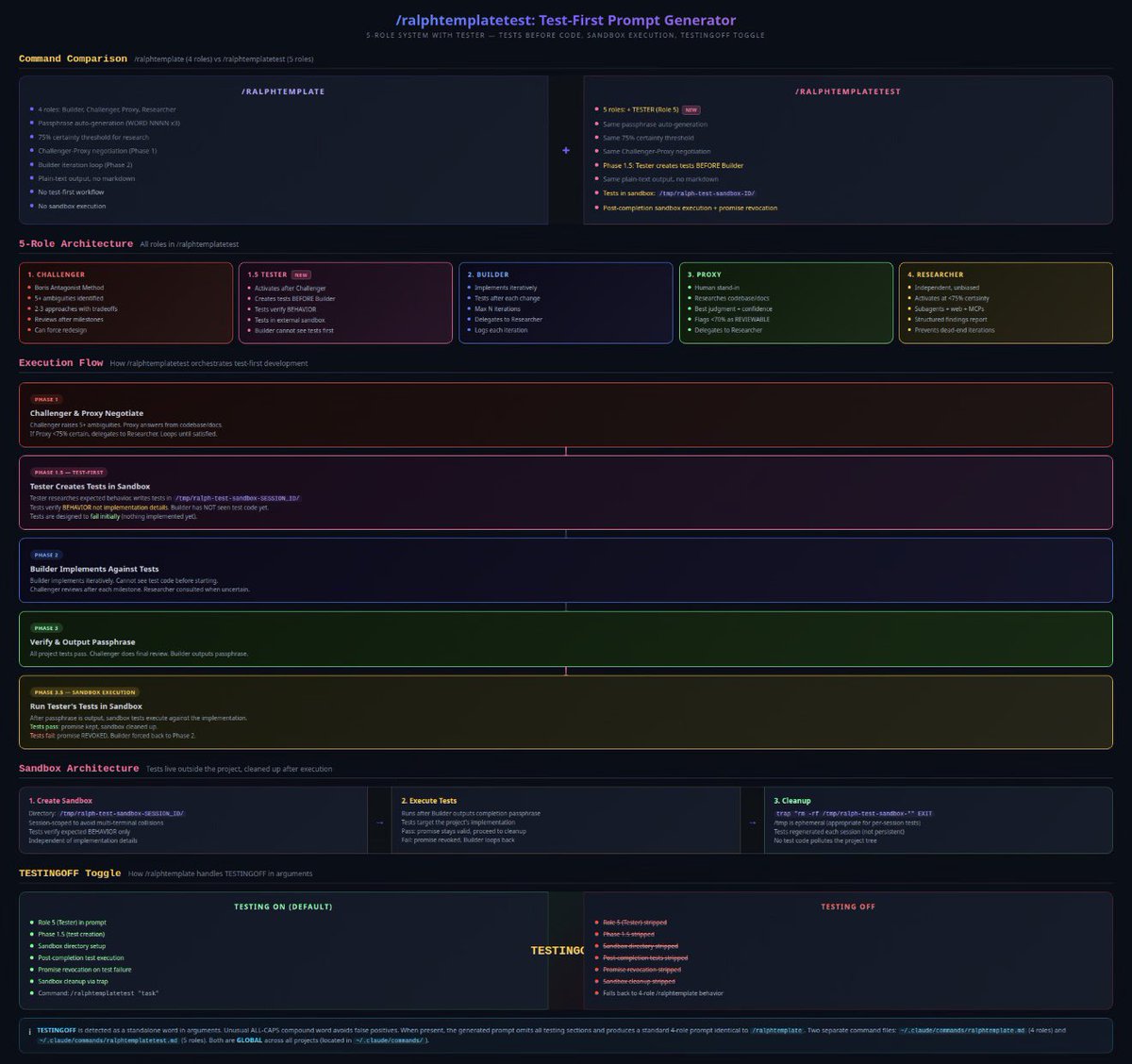Click the PHASE 3 badge
The height and width of the screenshot is (1064, 1132).
click(x=45, y=626)
